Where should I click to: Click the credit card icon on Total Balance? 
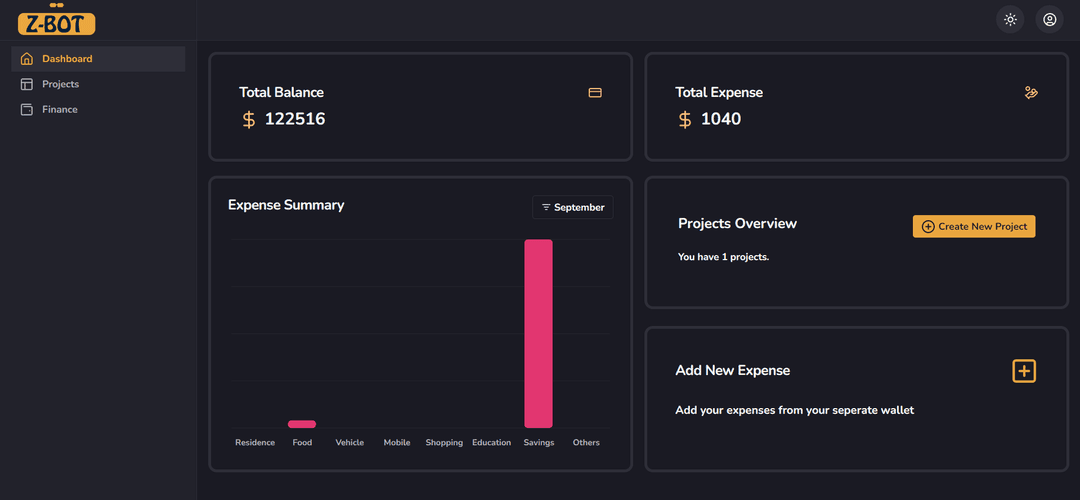click(x=595, y=92)
